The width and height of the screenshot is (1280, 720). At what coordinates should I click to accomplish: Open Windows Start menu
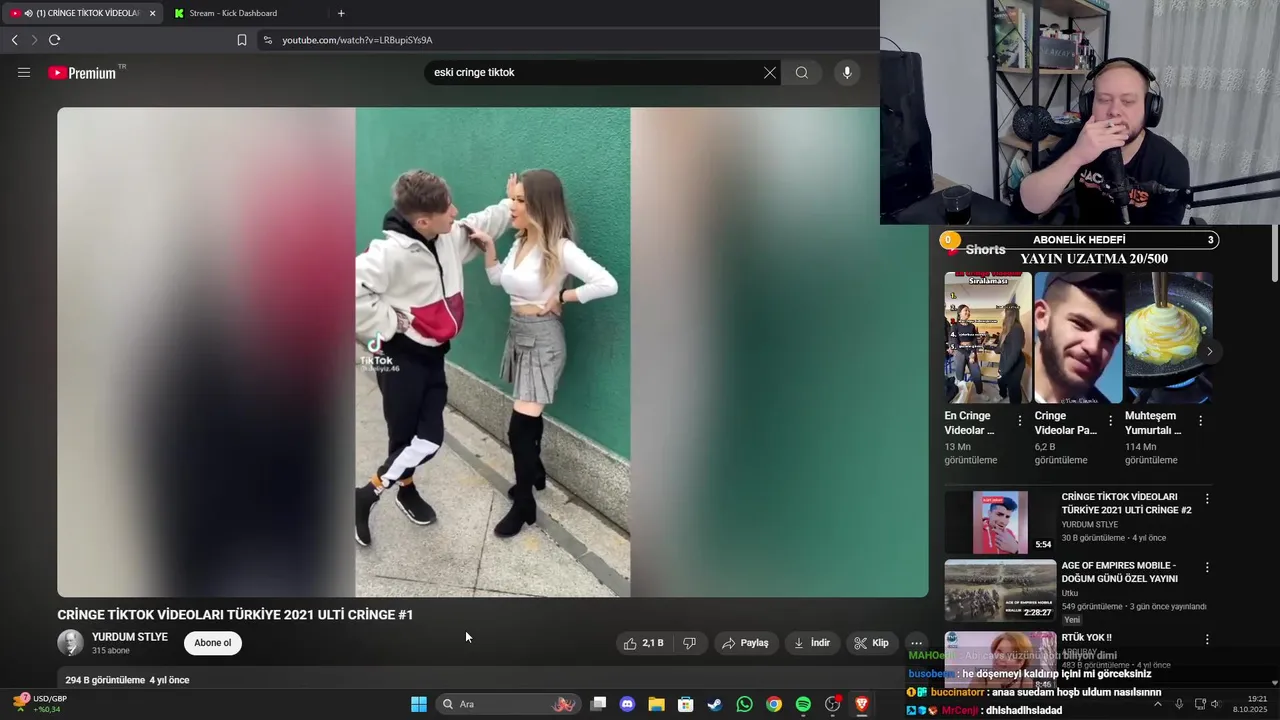pyautogui.click(x=419, y=704)
